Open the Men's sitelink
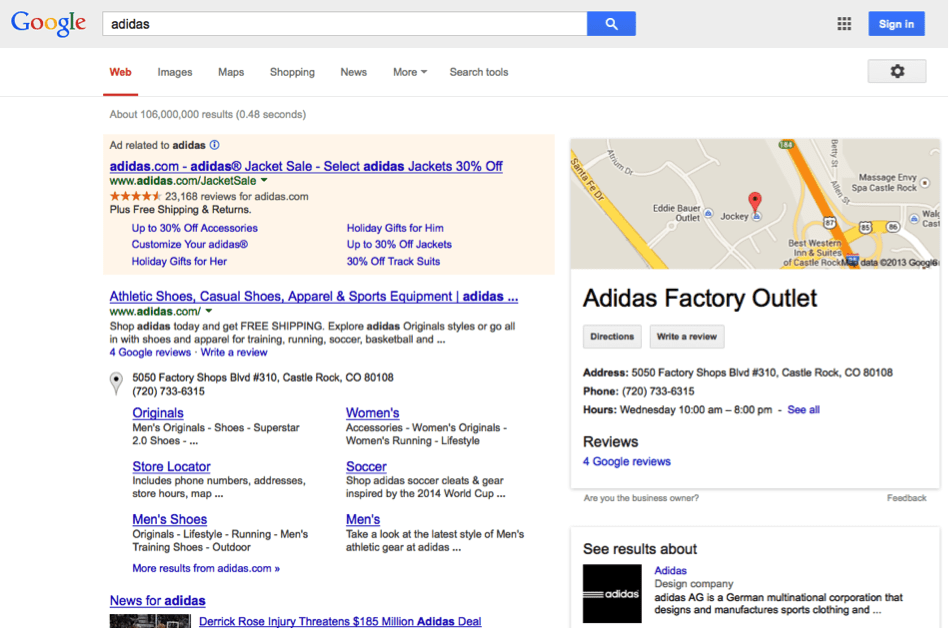949x629 pixels. 363,519
